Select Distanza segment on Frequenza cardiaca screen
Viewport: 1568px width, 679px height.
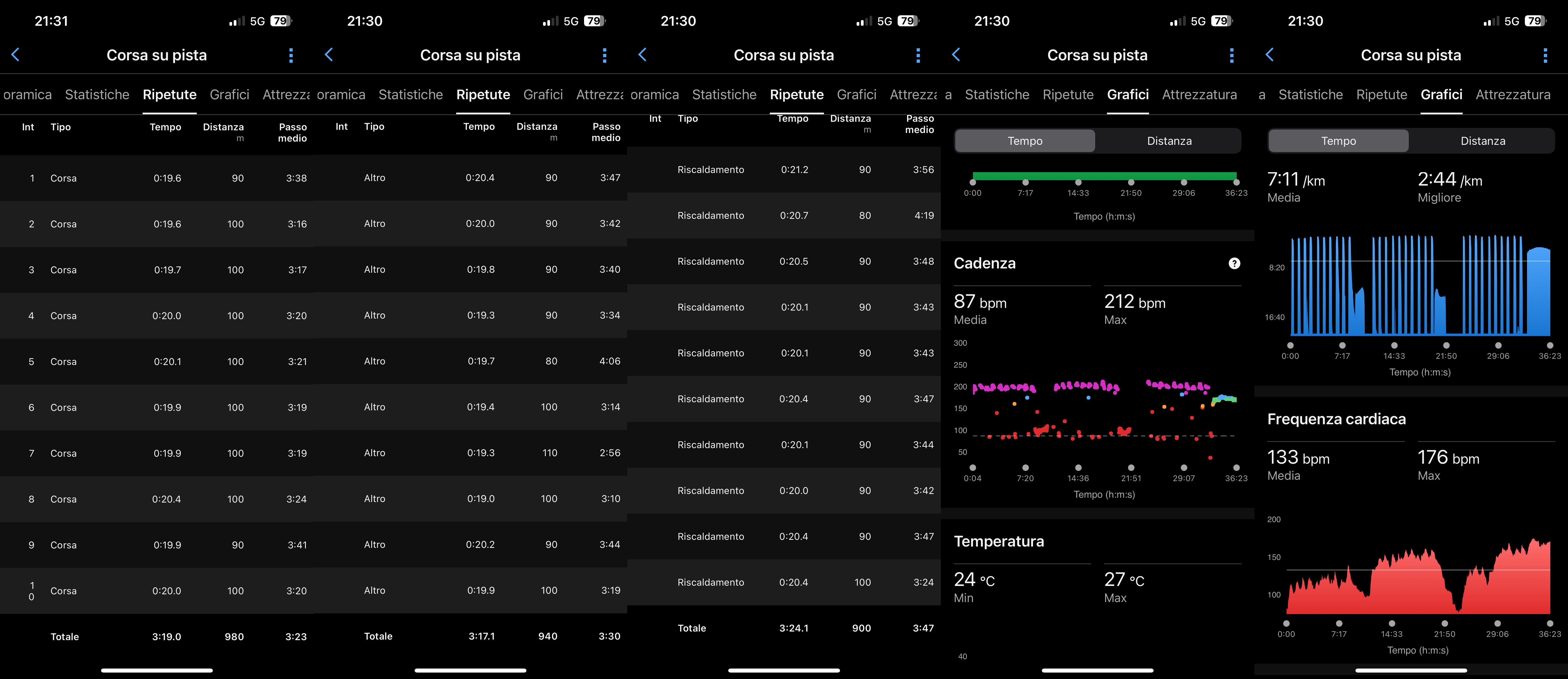tap(1483, 141)
